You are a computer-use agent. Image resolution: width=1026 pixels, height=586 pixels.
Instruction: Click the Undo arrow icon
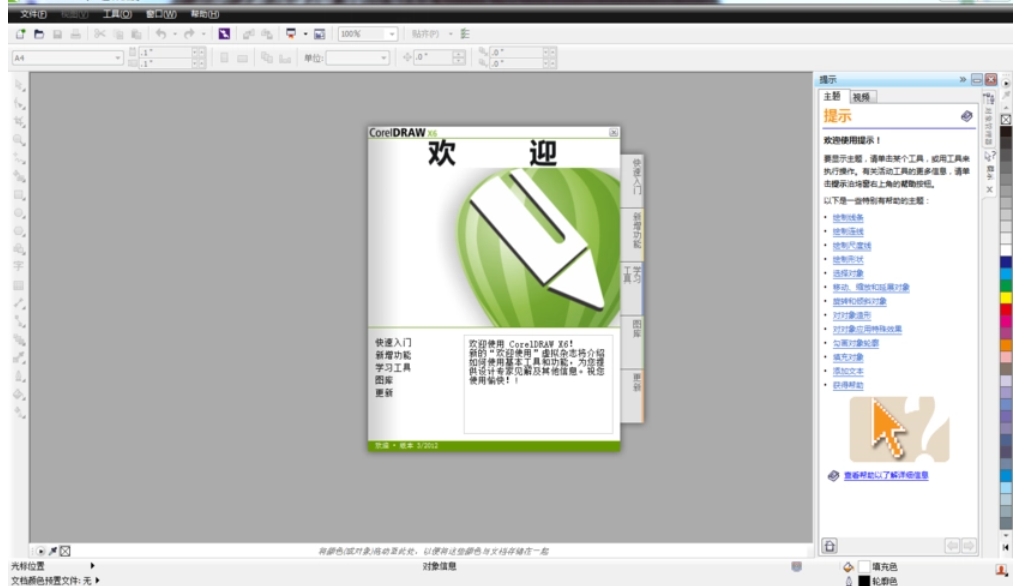(x=161, y=34)
